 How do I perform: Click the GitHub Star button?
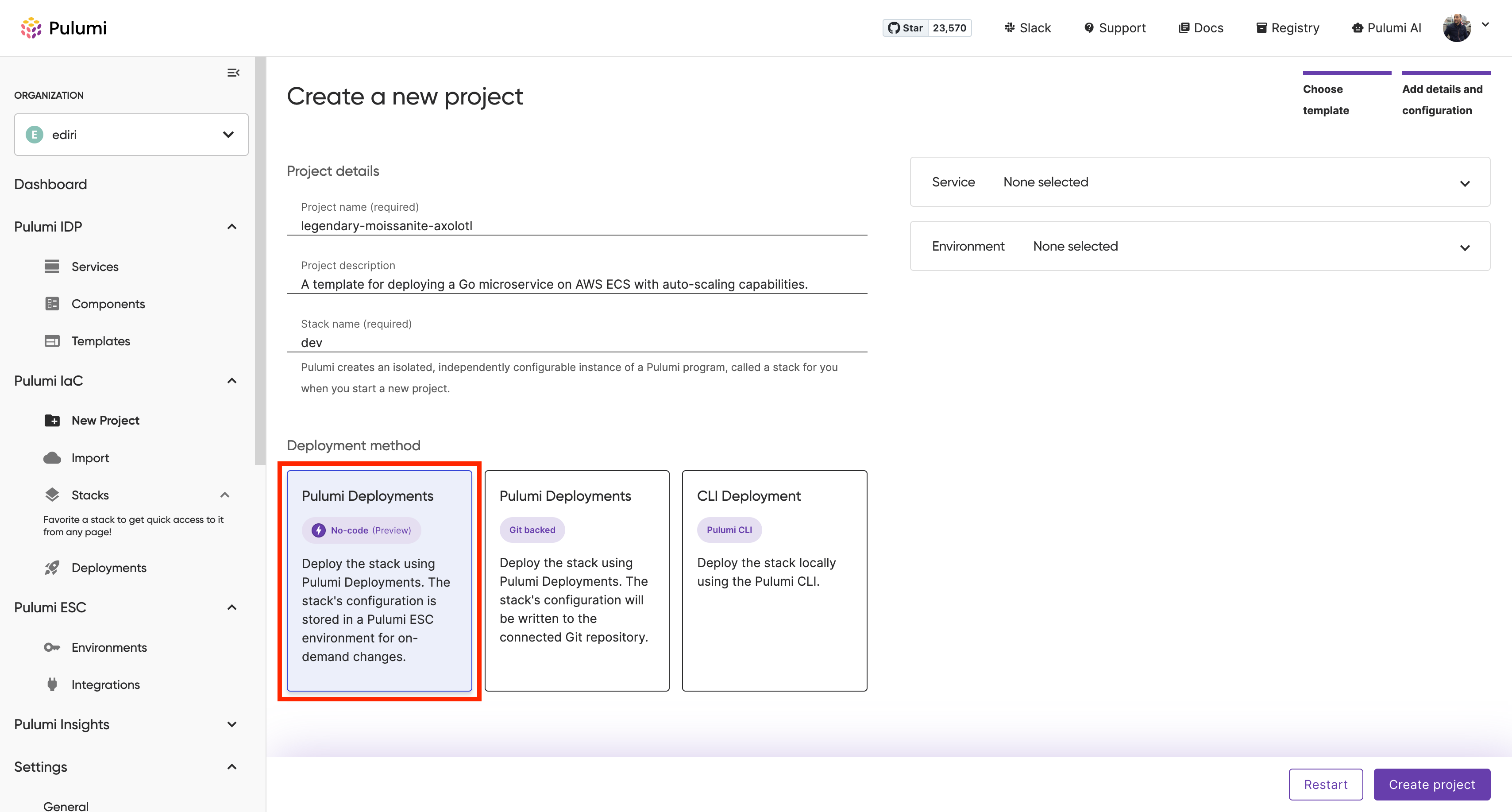(x=905, y=27)
